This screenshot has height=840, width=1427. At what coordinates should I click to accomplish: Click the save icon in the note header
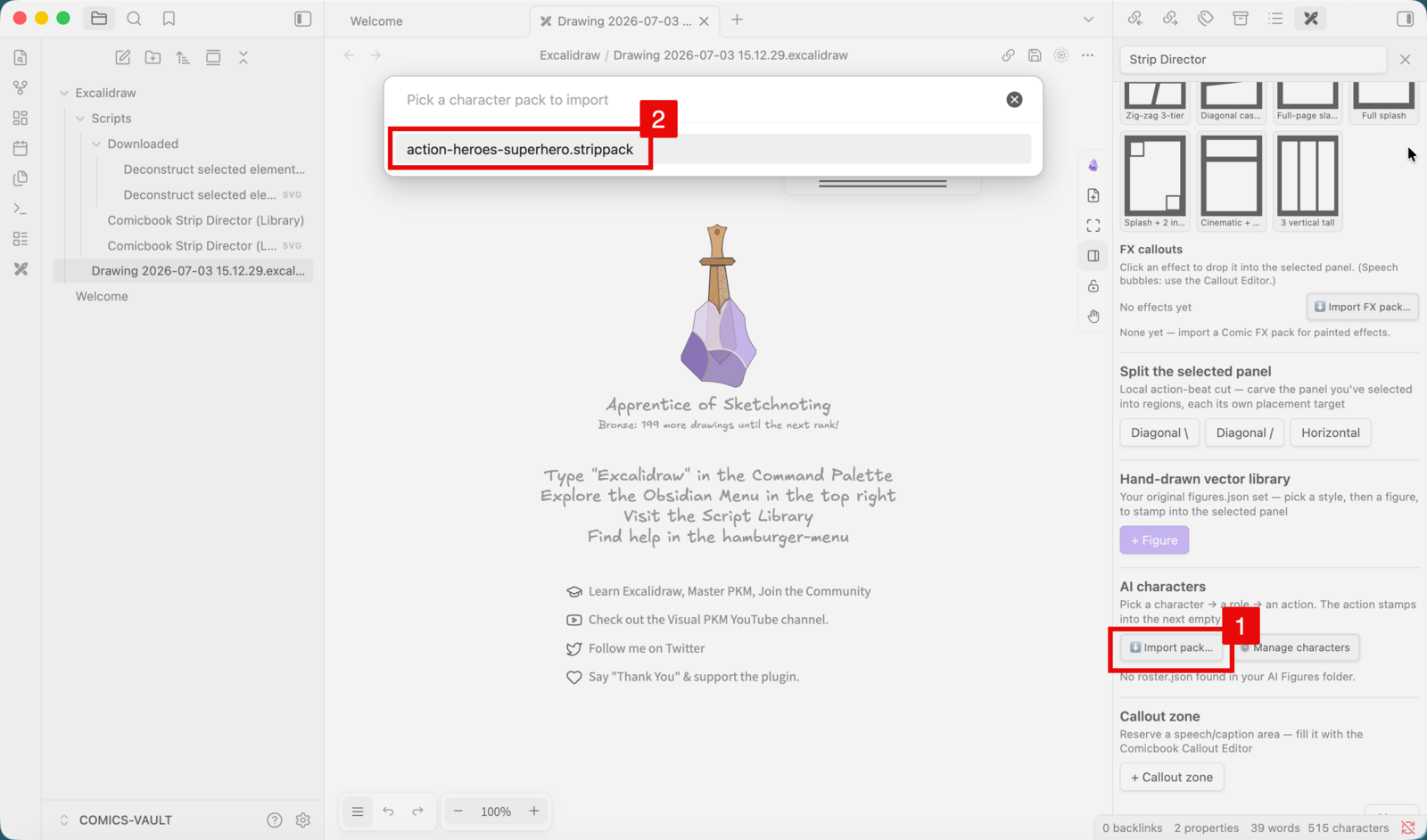point(1035,55)
